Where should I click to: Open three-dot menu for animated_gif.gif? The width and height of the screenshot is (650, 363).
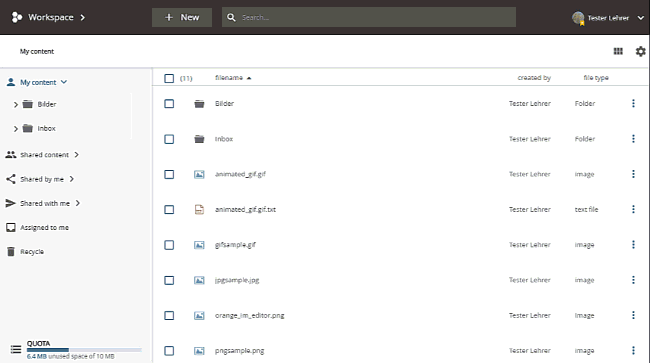pos(633,174)
